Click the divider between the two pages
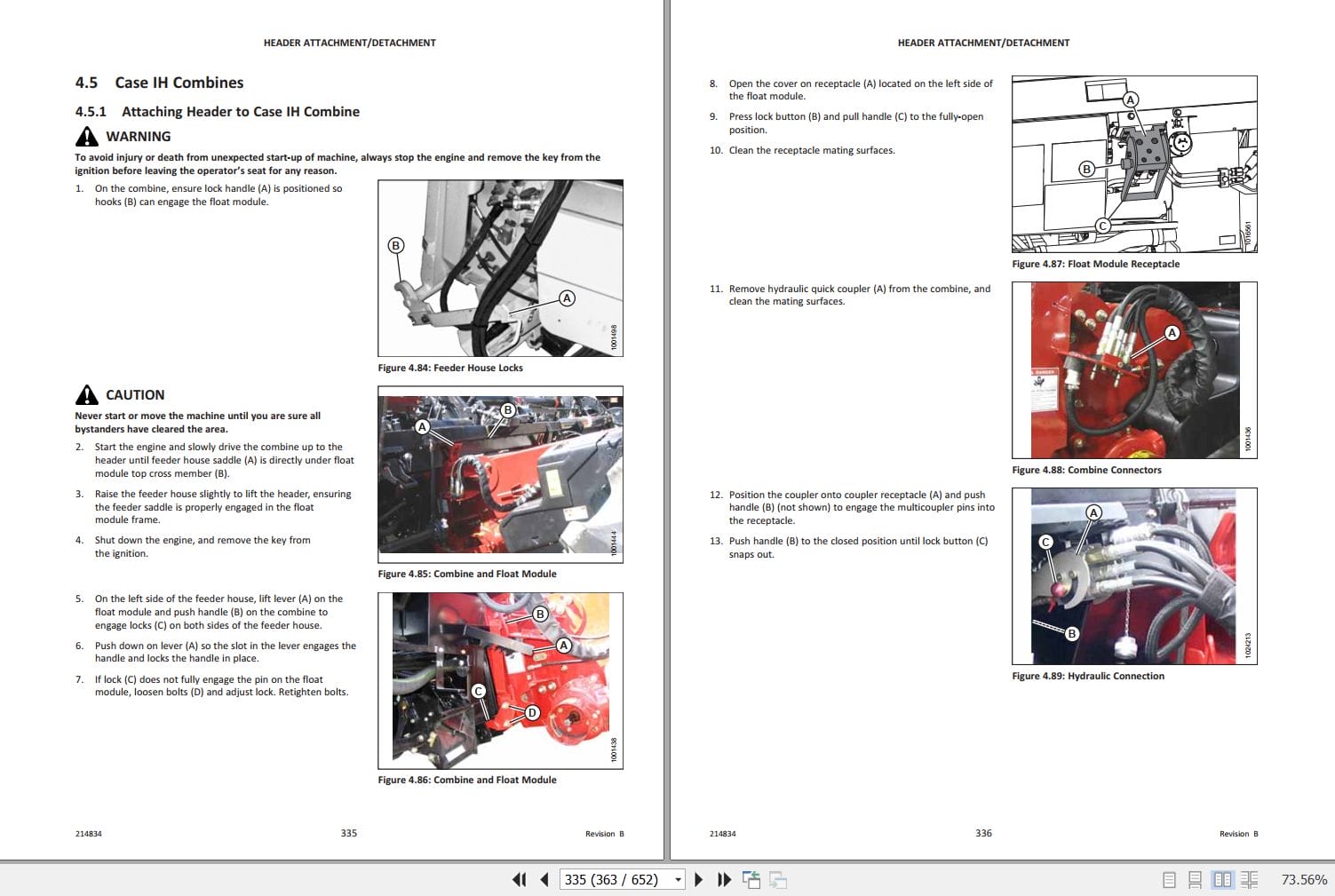This screenshot has width=1335, height=896. (667, 444)
